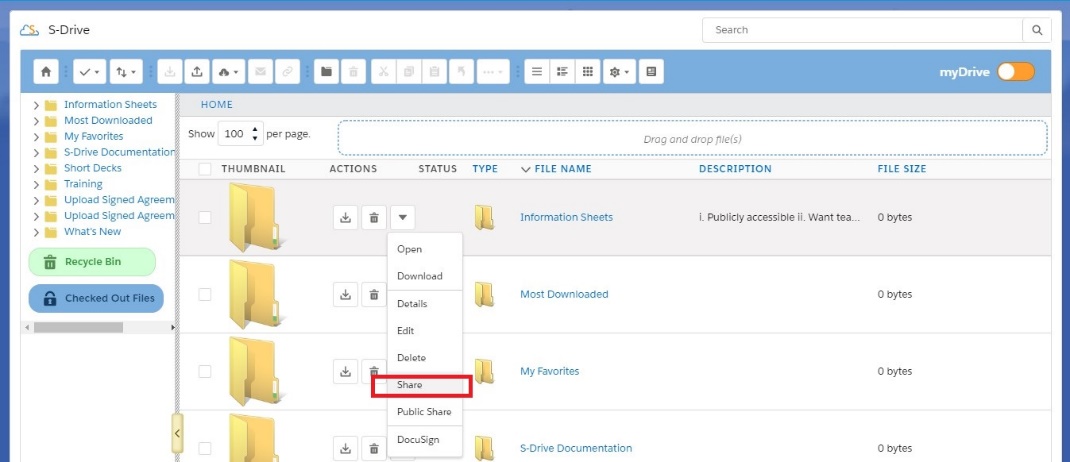This screenshot has height=462, width=1070.
Task: Open the gear settings dropdown
Action: pyautogui.click(x=620, y=72)
